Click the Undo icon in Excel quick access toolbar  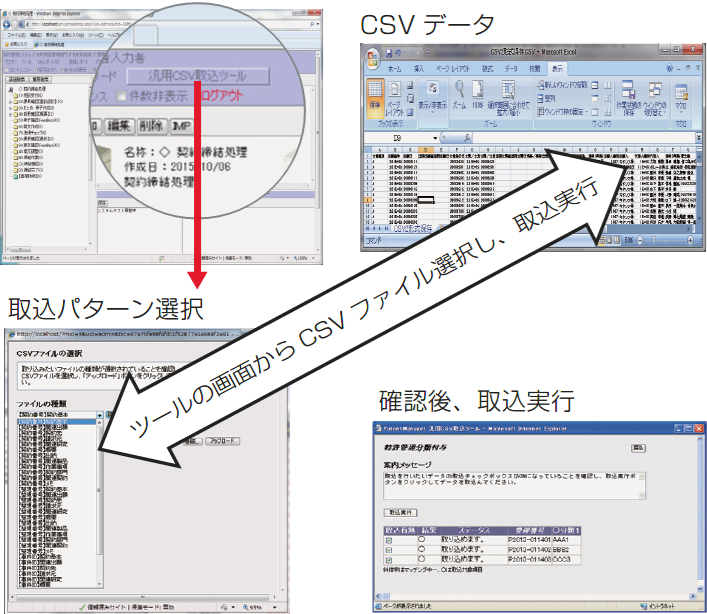click(399, 53)
